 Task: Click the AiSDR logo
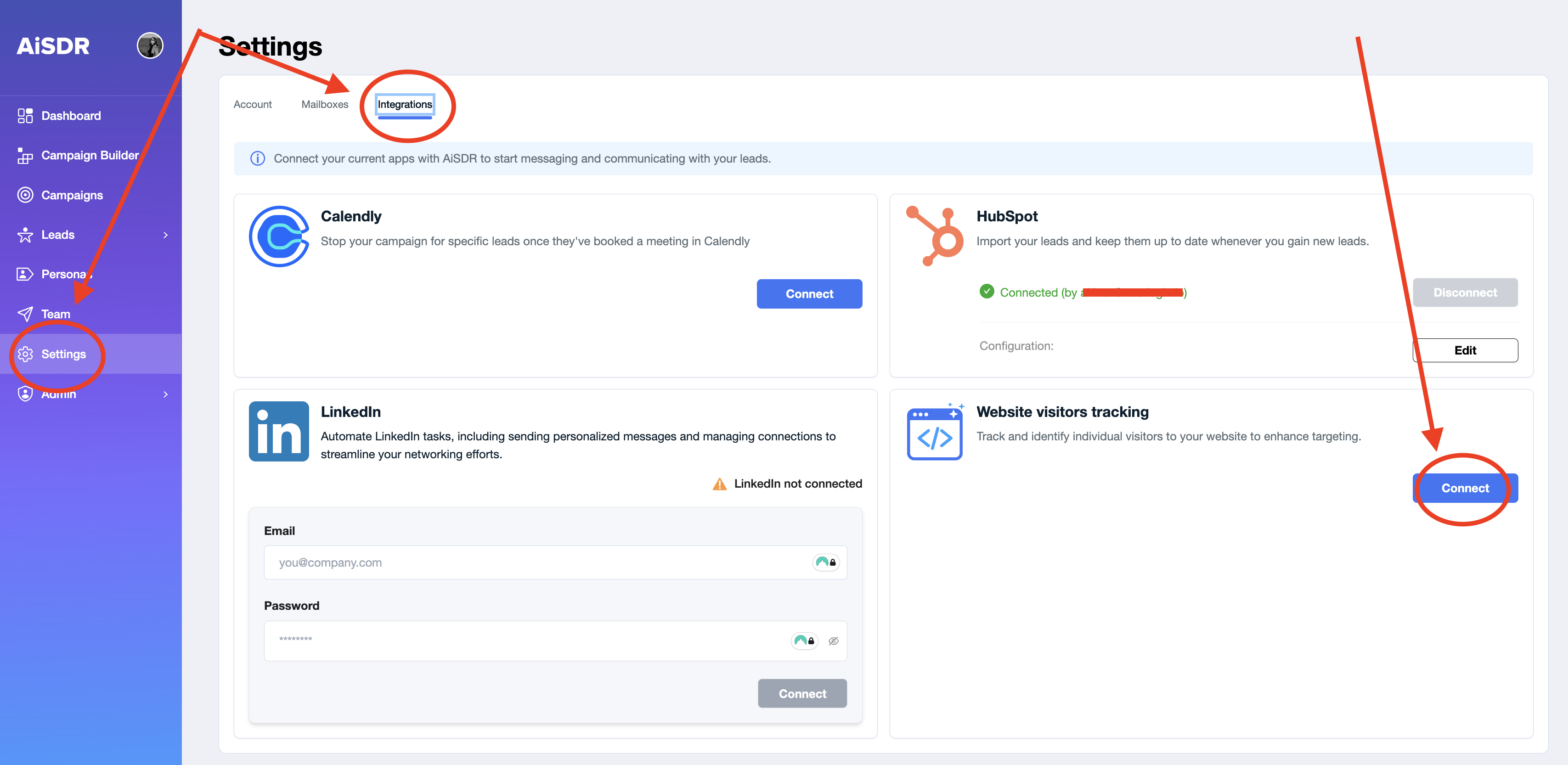(x=53, y=45)
